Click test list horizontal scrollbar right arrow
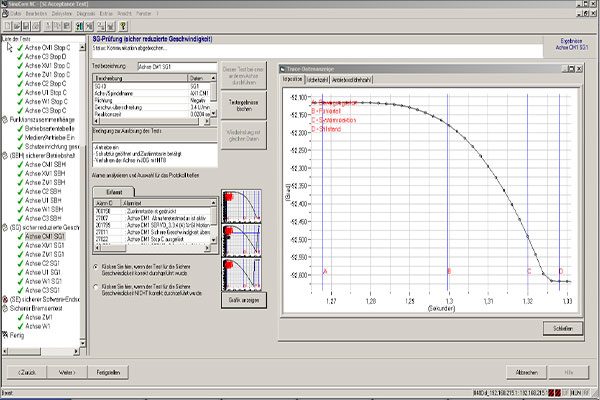Viewport: 600px width, 400px height. click(76, 351)
